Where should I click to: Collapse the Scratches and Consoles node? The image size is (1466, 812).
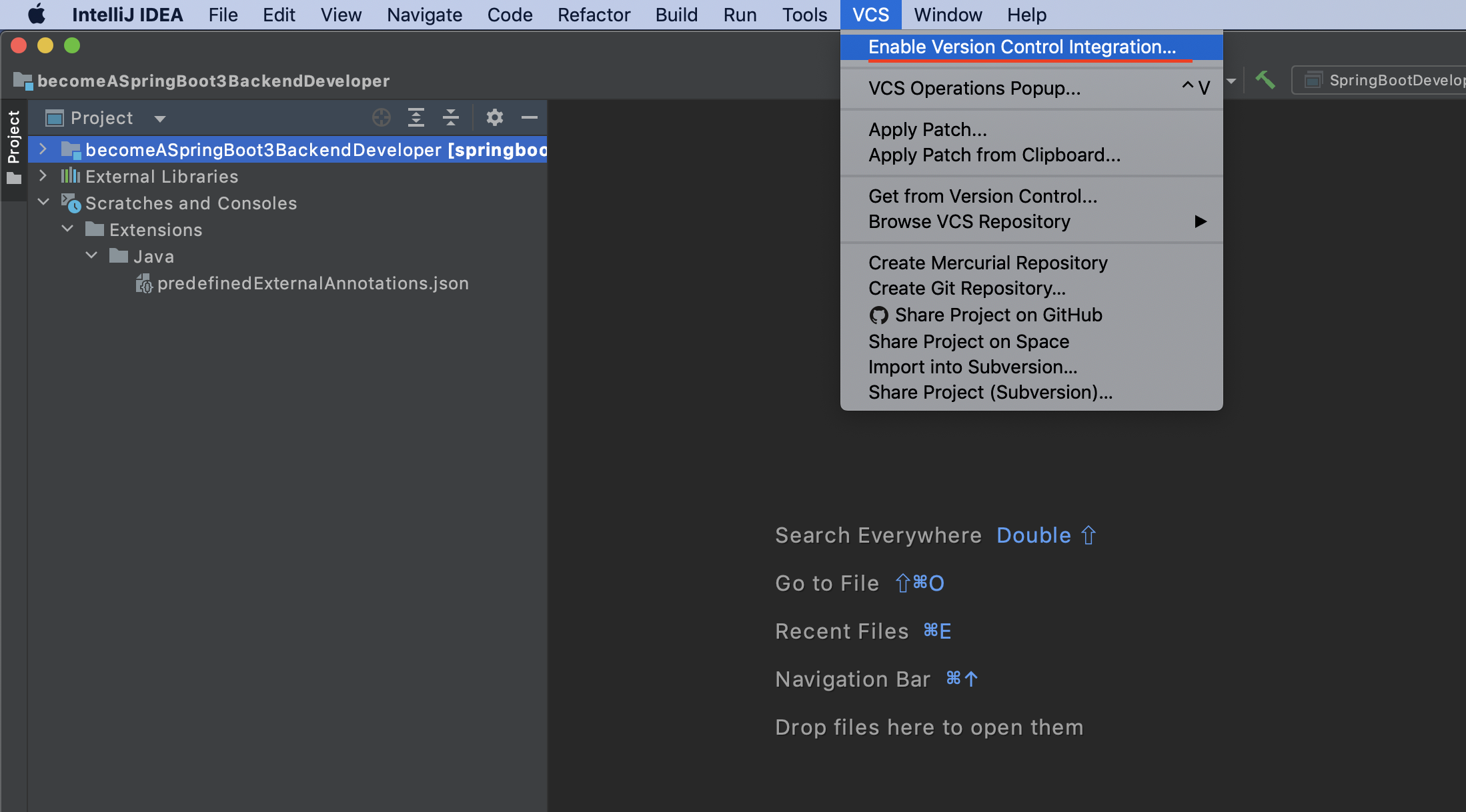(43, 203)
